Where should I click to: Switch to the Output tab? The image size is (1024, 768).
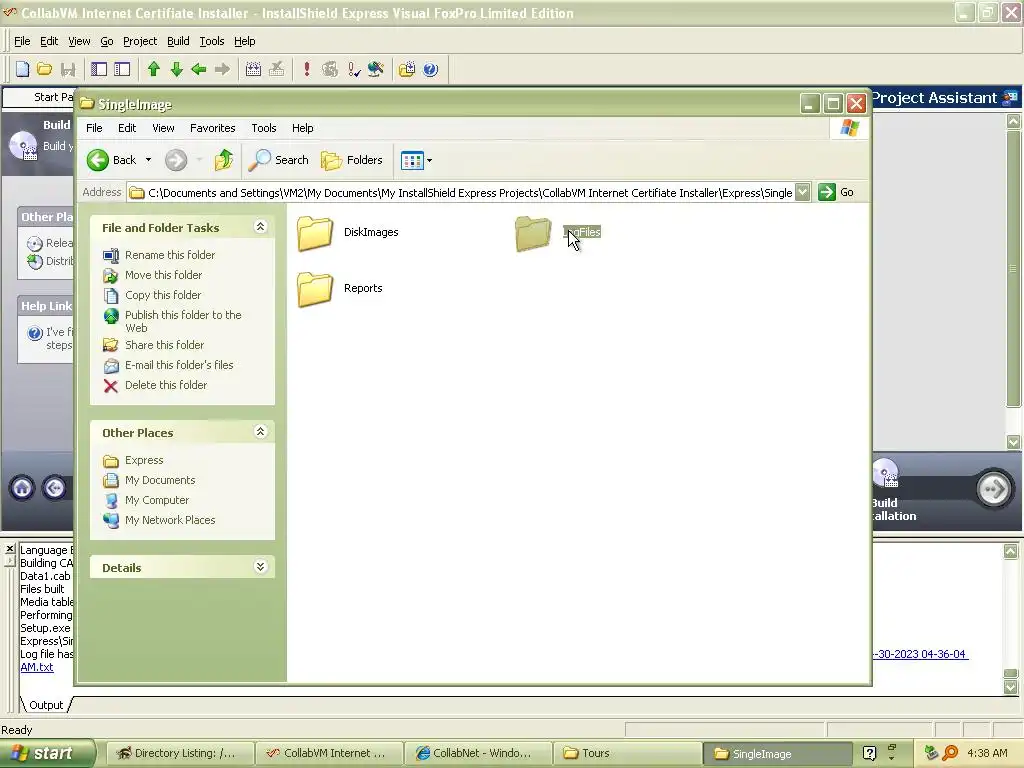pyautogui.click(x=46, y=705)
